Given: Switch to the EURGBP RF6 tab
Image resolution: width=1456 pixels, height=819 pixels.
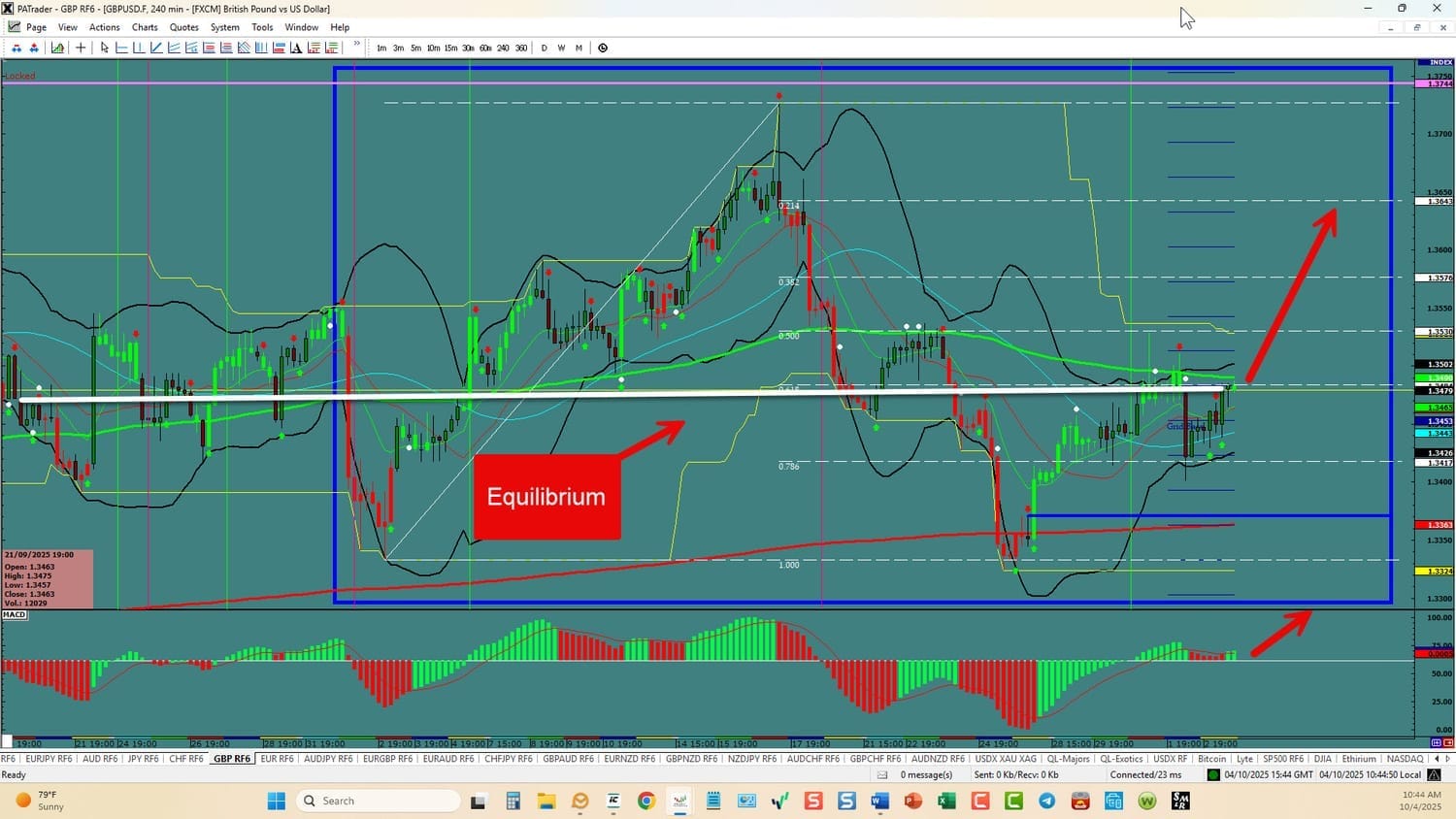Looking at the screenshot, I should (x=388, y=759).
